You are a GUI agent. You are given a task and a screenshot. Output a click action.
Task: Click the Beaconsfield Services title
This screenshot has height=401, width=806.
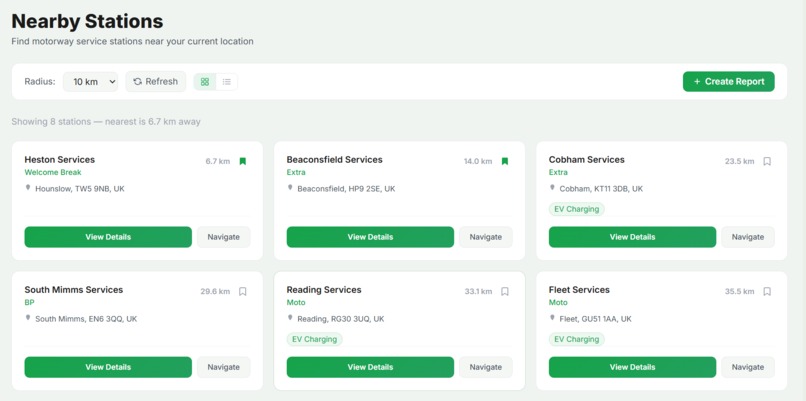click(335, 160)
